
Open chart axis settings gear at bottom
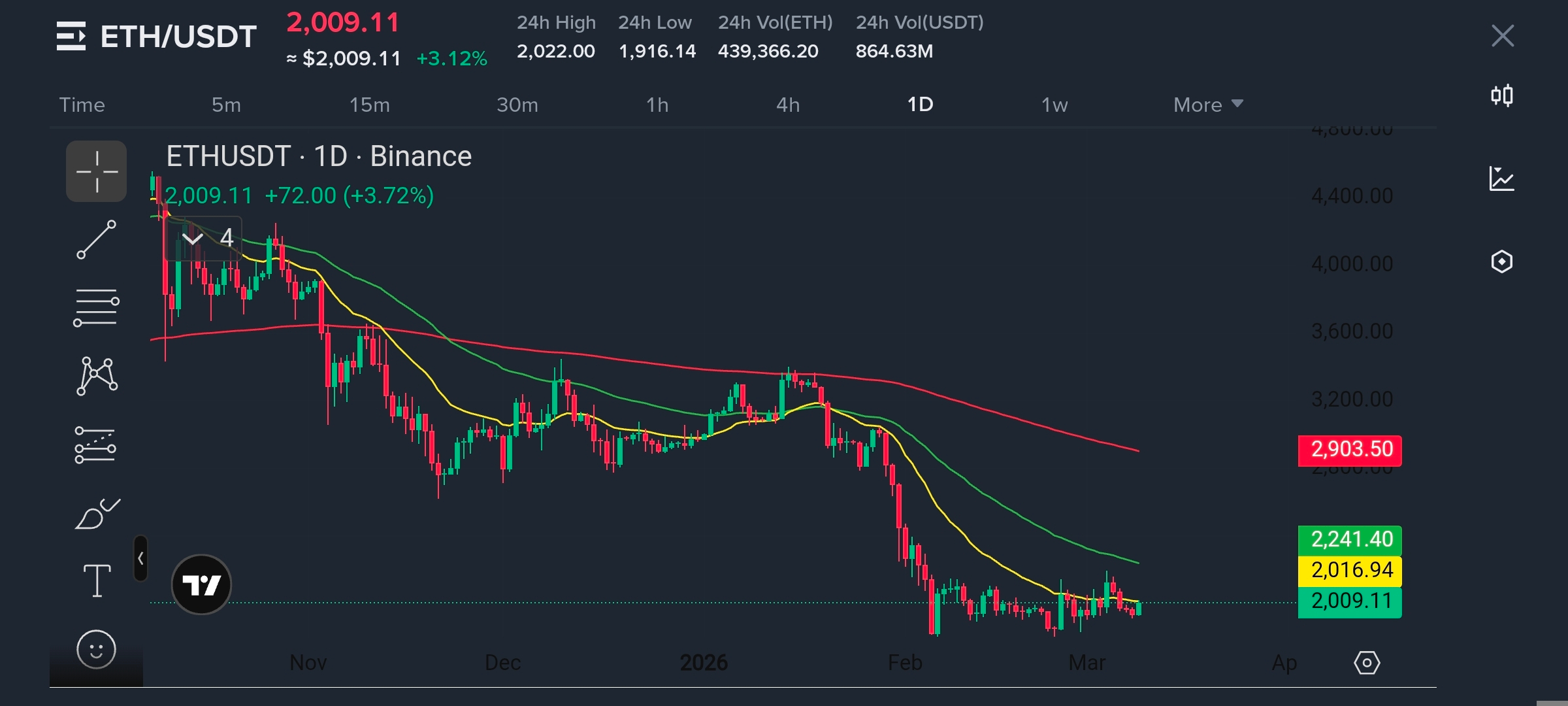[x=1367, y=663]
